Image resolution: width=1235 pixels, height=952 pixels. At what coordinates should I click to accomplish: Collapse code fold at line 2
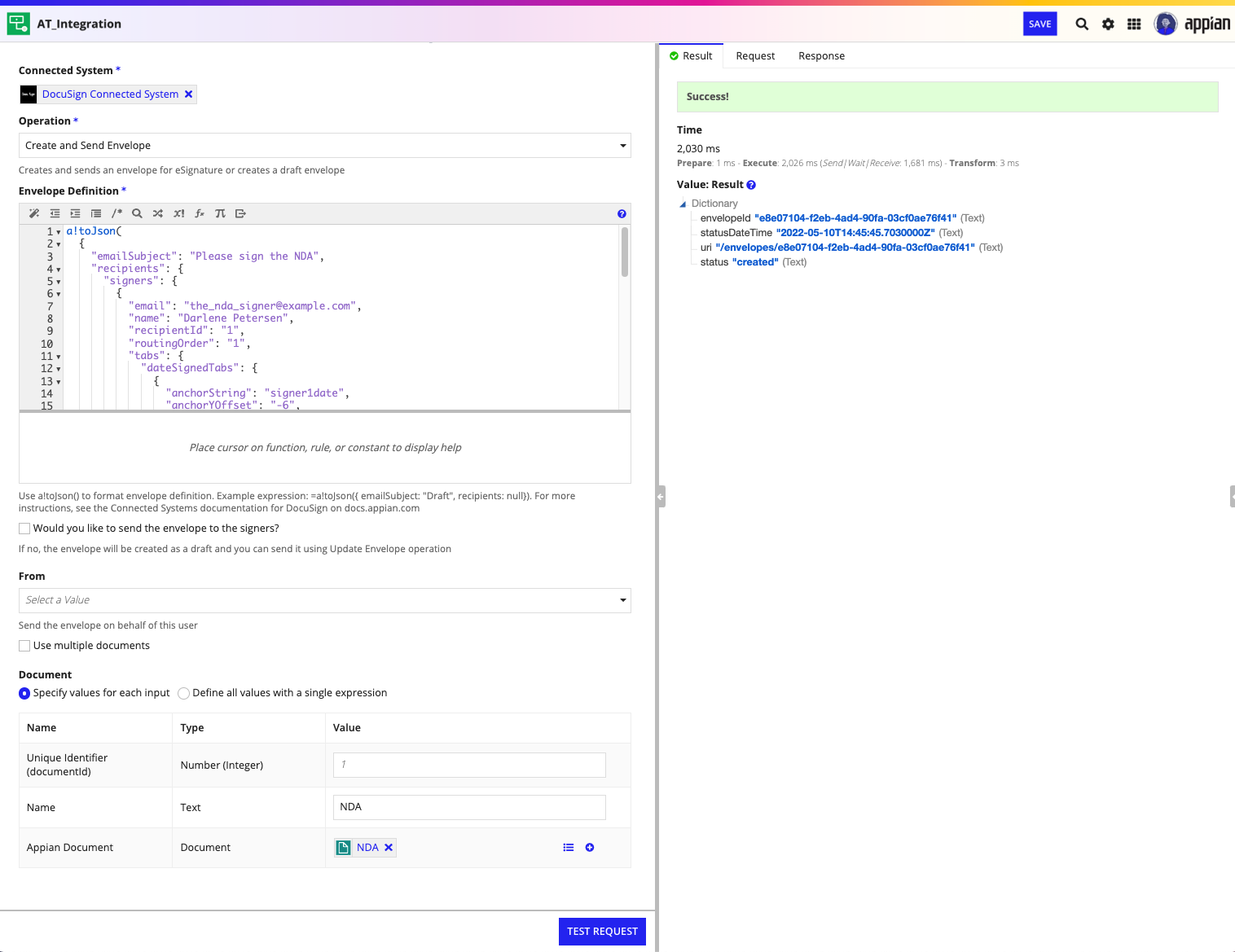[x=59, y=244]
